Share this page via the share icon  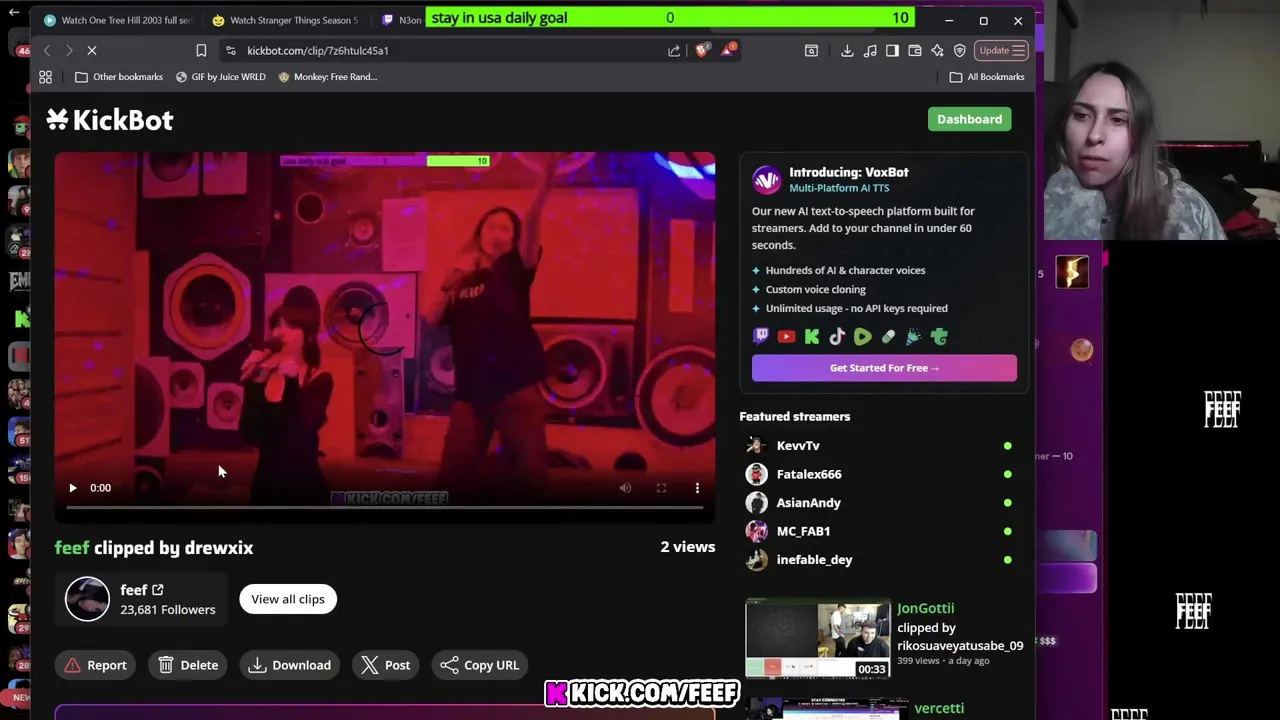(674, 50)
